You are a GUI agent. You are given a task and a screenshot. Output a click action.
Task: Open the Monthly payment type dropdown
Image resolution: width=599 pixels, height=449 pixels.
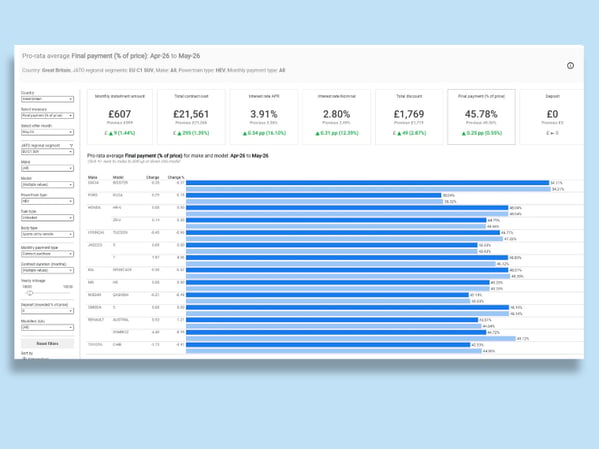tap(47, 254)
